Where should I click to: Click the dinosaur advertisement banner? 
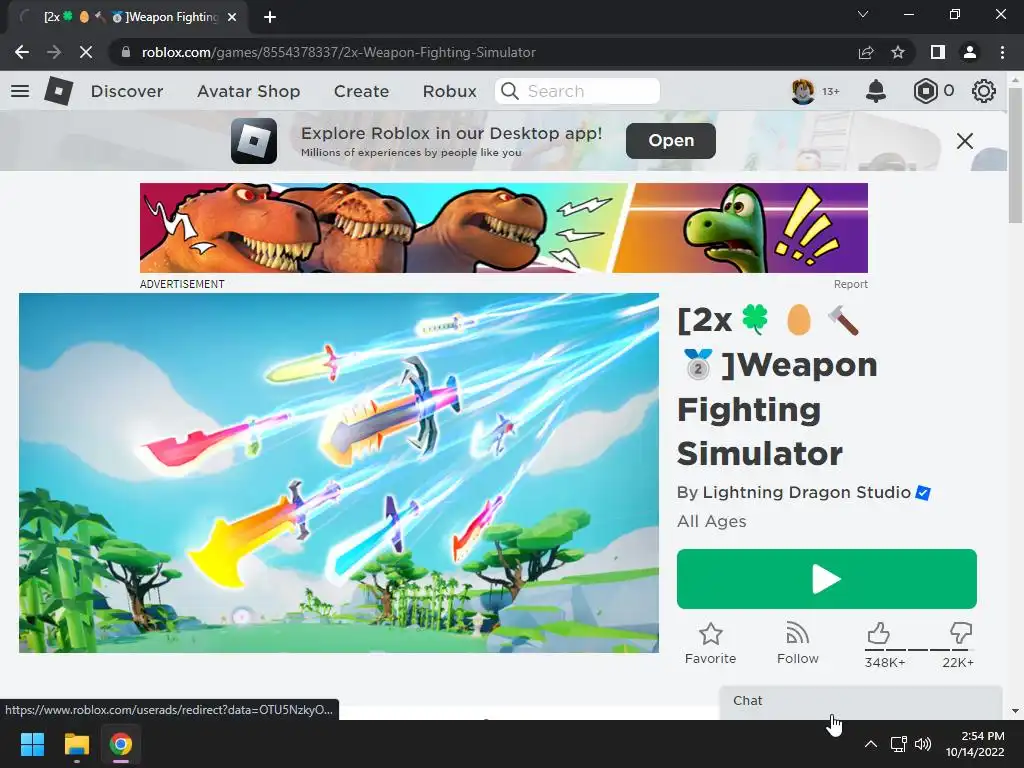(504, 228)
